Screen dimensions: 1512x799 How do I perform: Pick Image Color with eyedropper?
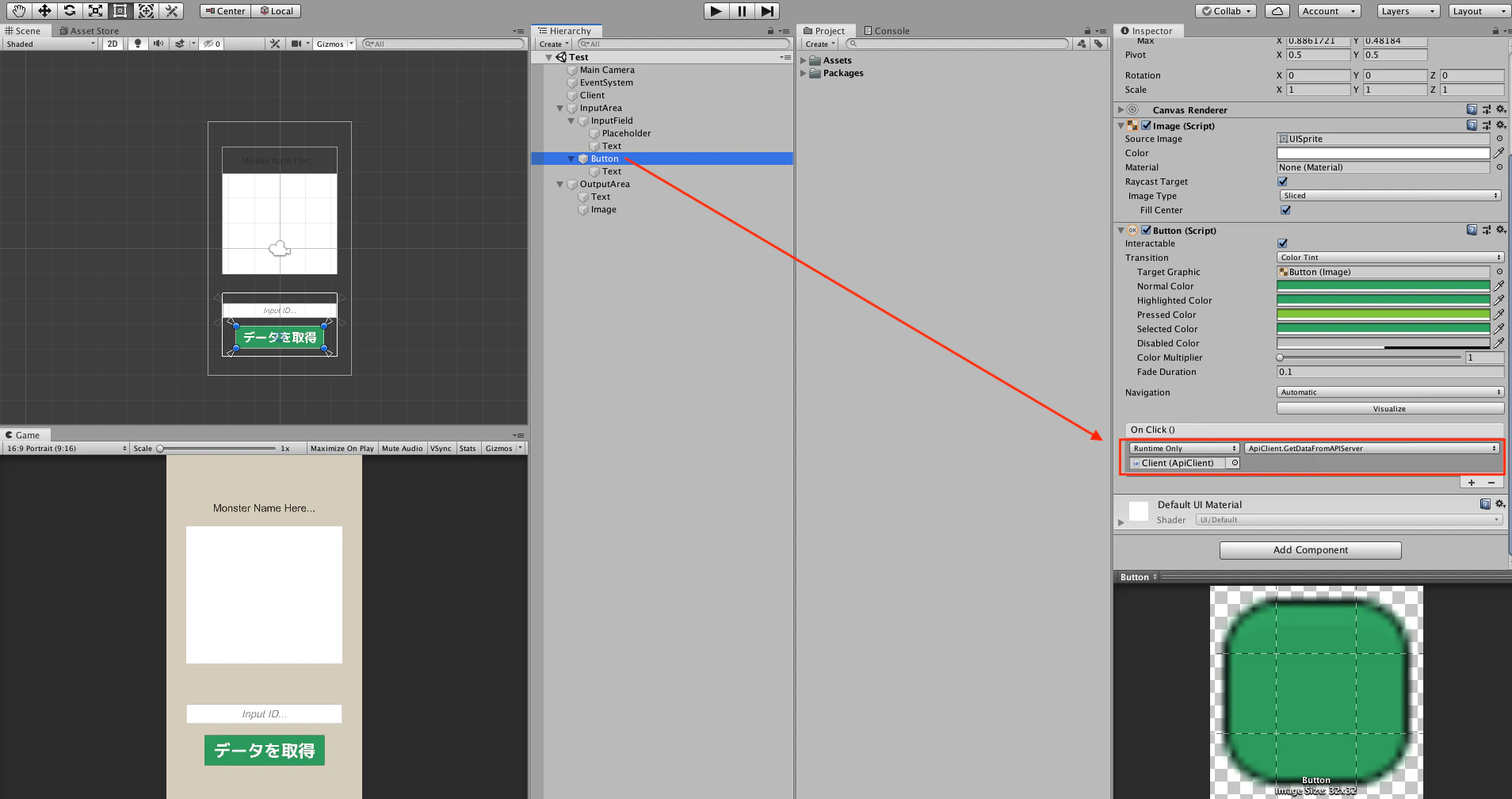pyautogui.click(x=1499, y=153)
